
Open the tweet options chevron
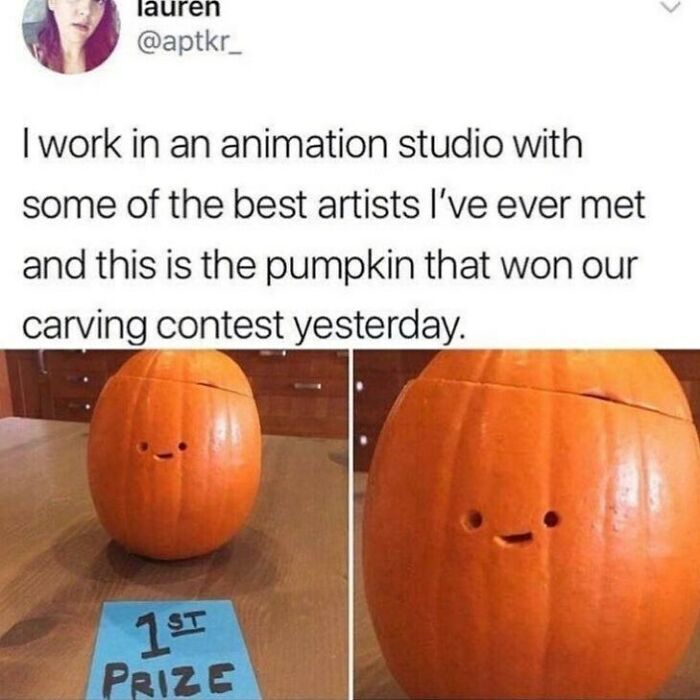671,7
